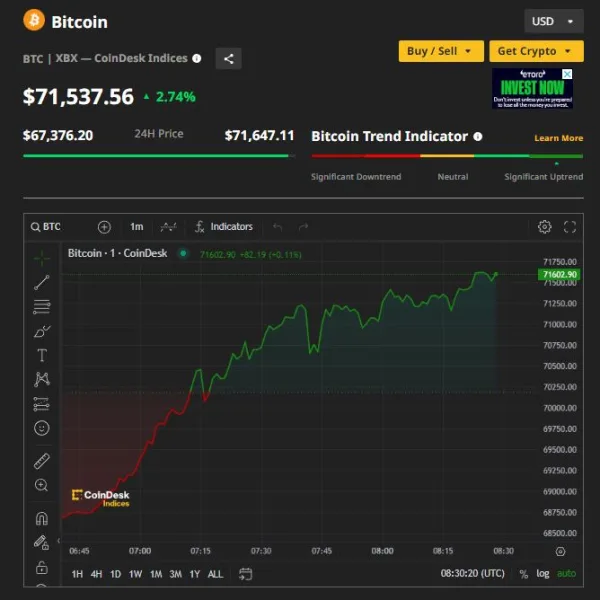Toggle lock all drawing tools

point(42,567)
